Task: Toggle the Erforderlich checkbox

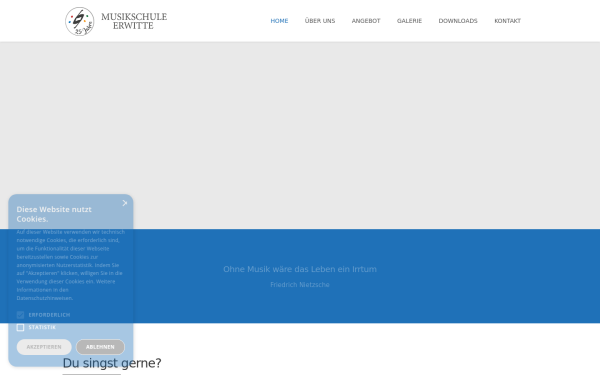Action: click(x=20, y=315)
